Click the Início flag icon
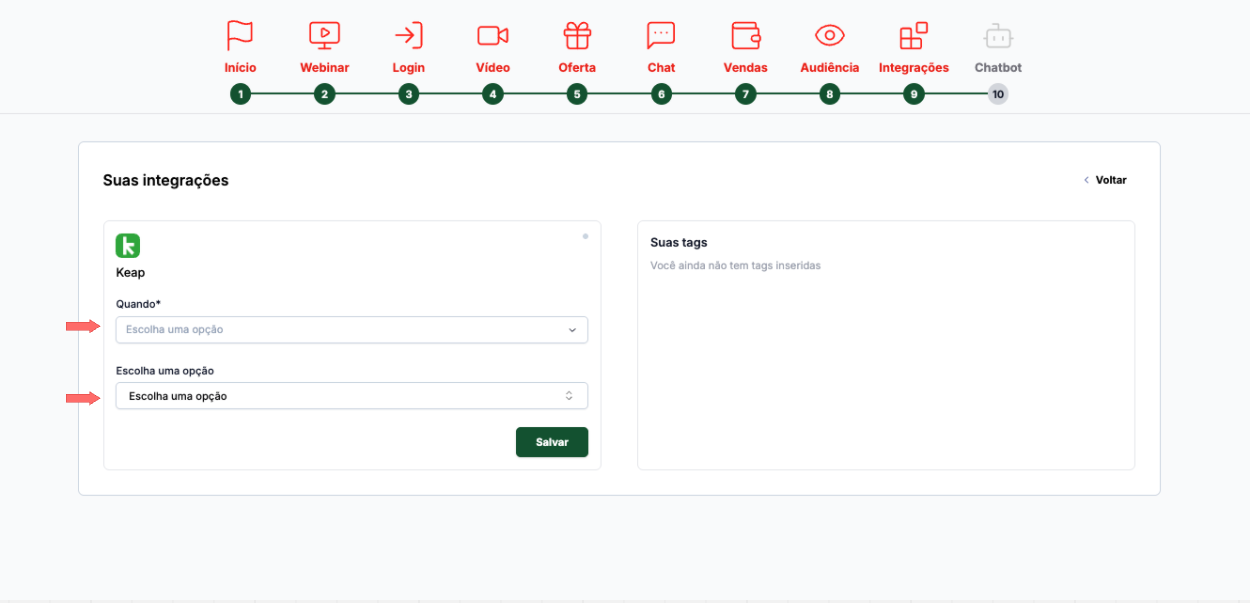The height and width of the screenshot is (603, 1250). (240, 35)
